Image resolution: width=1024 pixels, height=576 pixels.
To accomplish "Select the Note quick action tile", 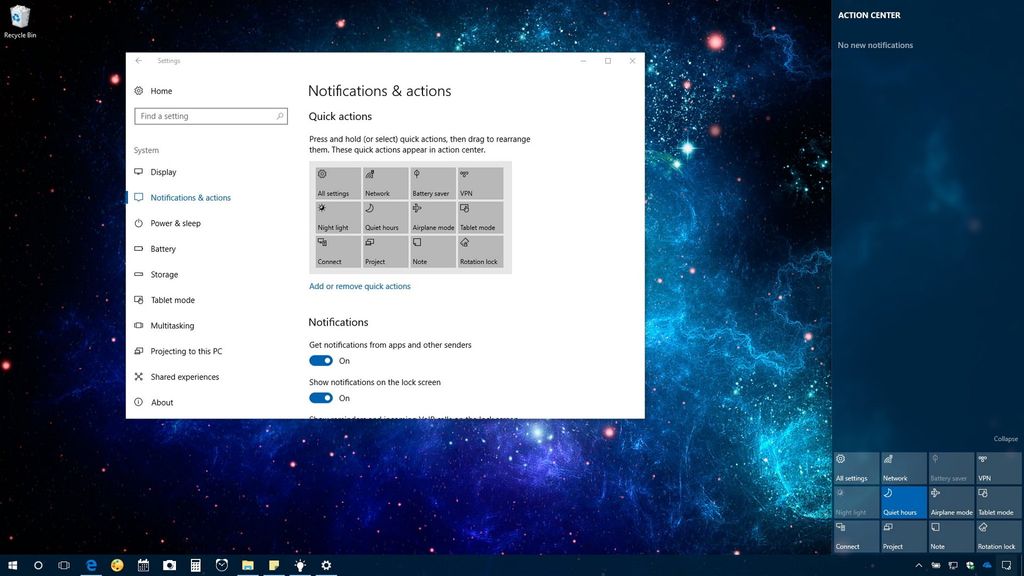I will pyautogui.click(x=432, y=250).
